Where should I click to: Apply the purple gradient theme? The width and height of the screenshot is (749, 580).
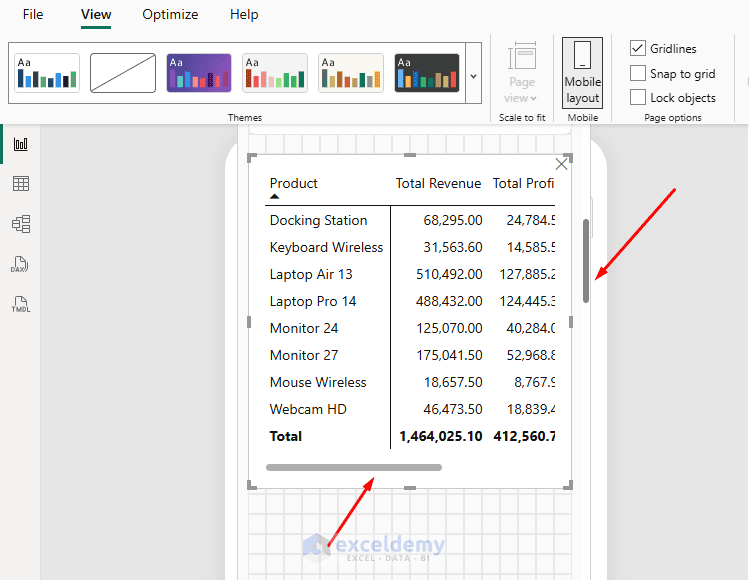pyautogui.click(x=199, y=73)
